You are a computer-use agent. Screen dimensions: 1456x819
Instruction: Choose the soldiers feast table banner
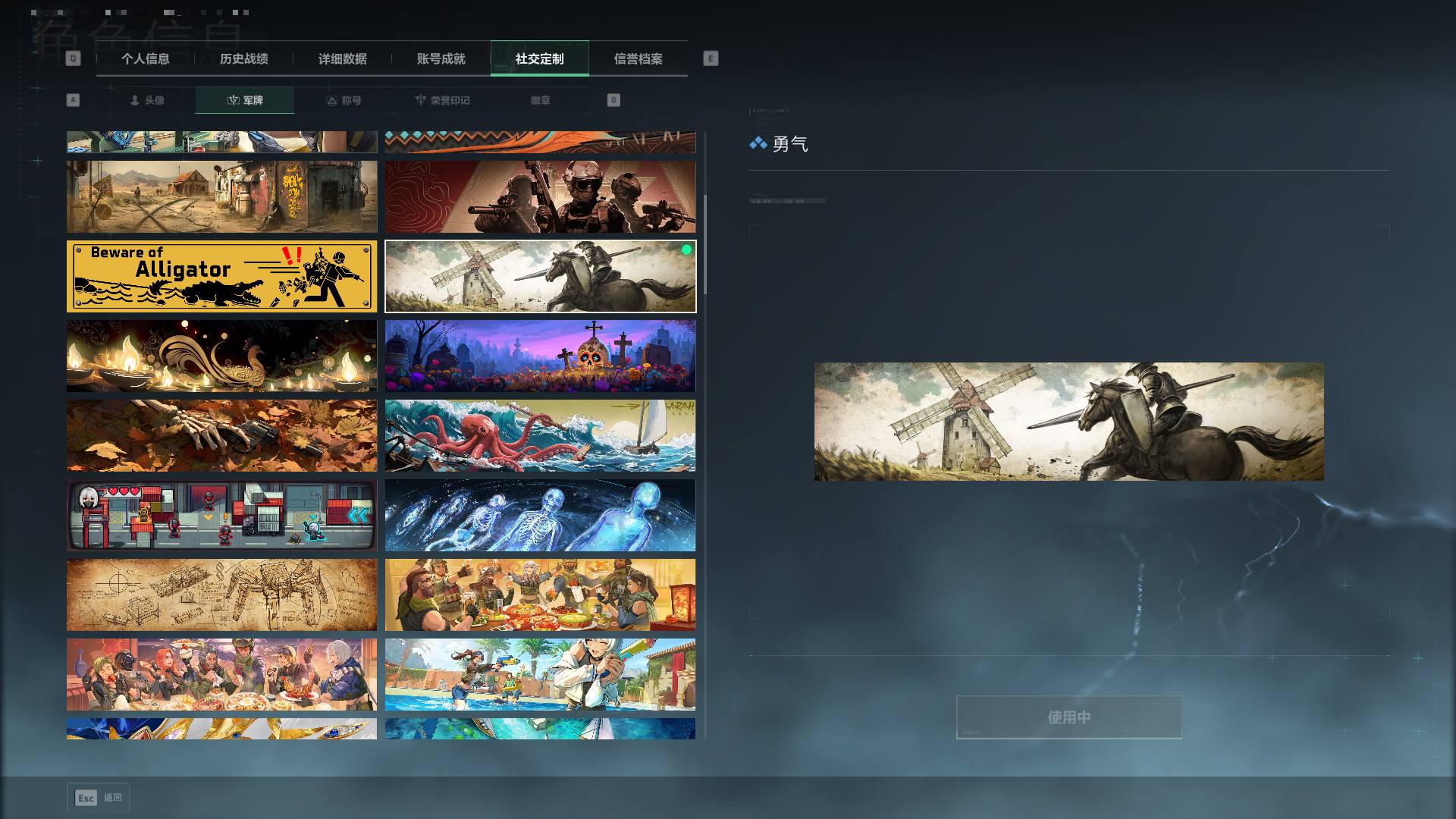coord(540,595)
